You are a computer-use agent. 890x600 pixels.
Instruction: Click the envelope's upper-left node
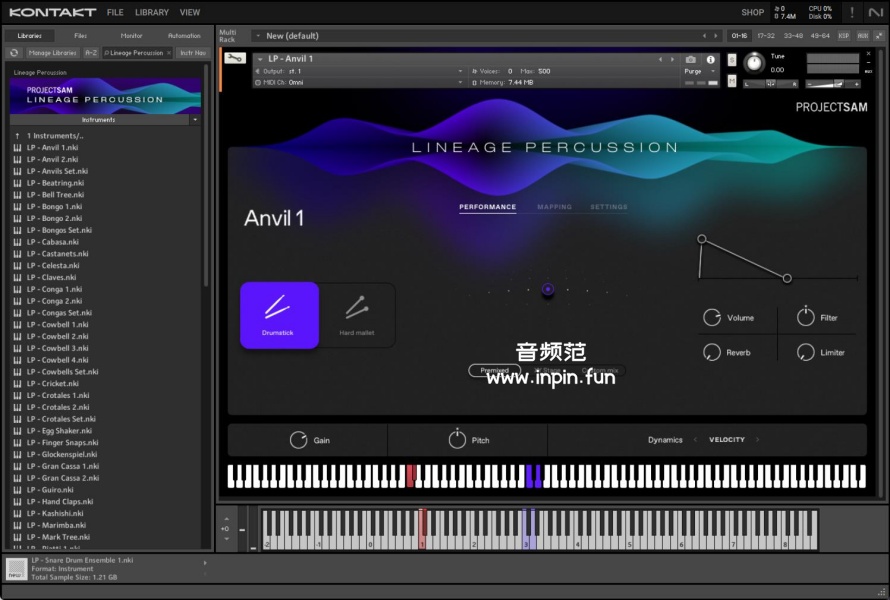702,239
